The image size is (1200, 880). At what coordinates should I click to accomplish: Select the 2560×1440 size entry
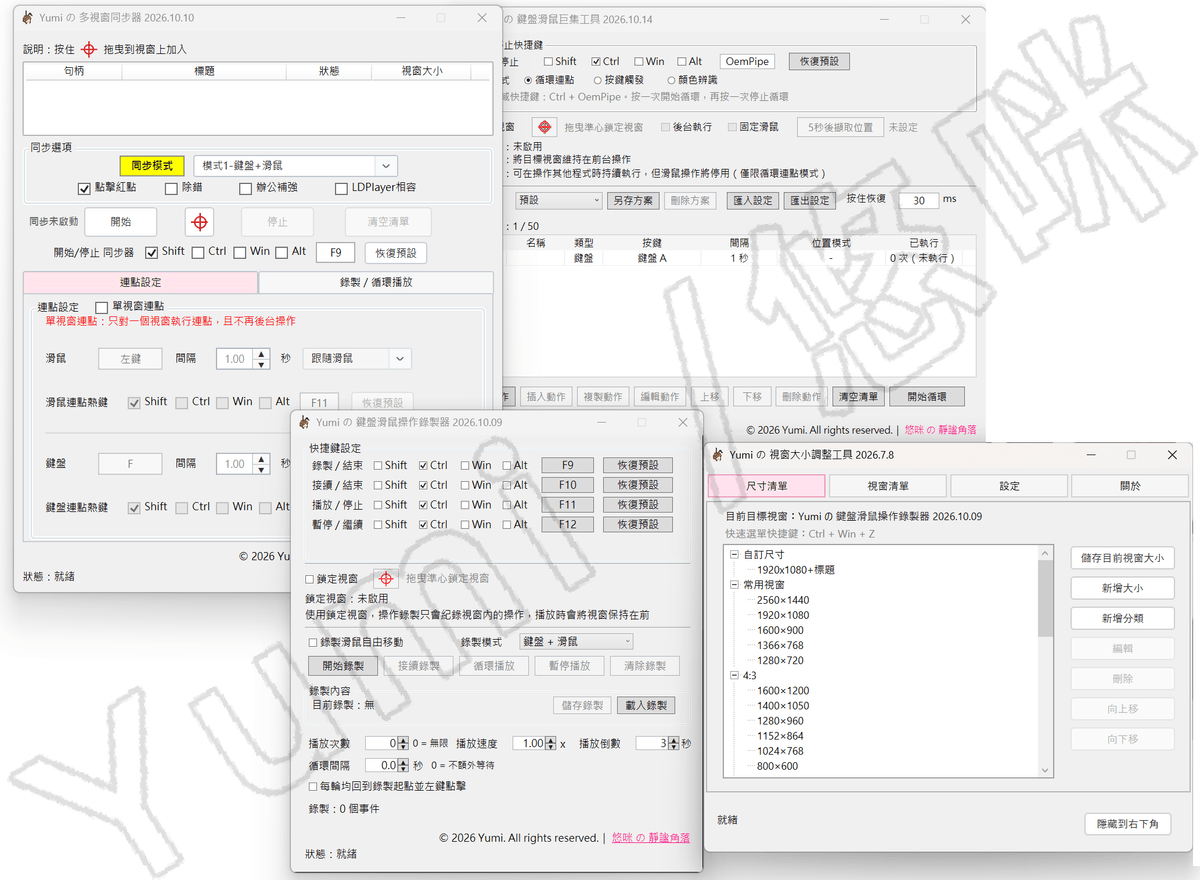(x=783, y=600)
